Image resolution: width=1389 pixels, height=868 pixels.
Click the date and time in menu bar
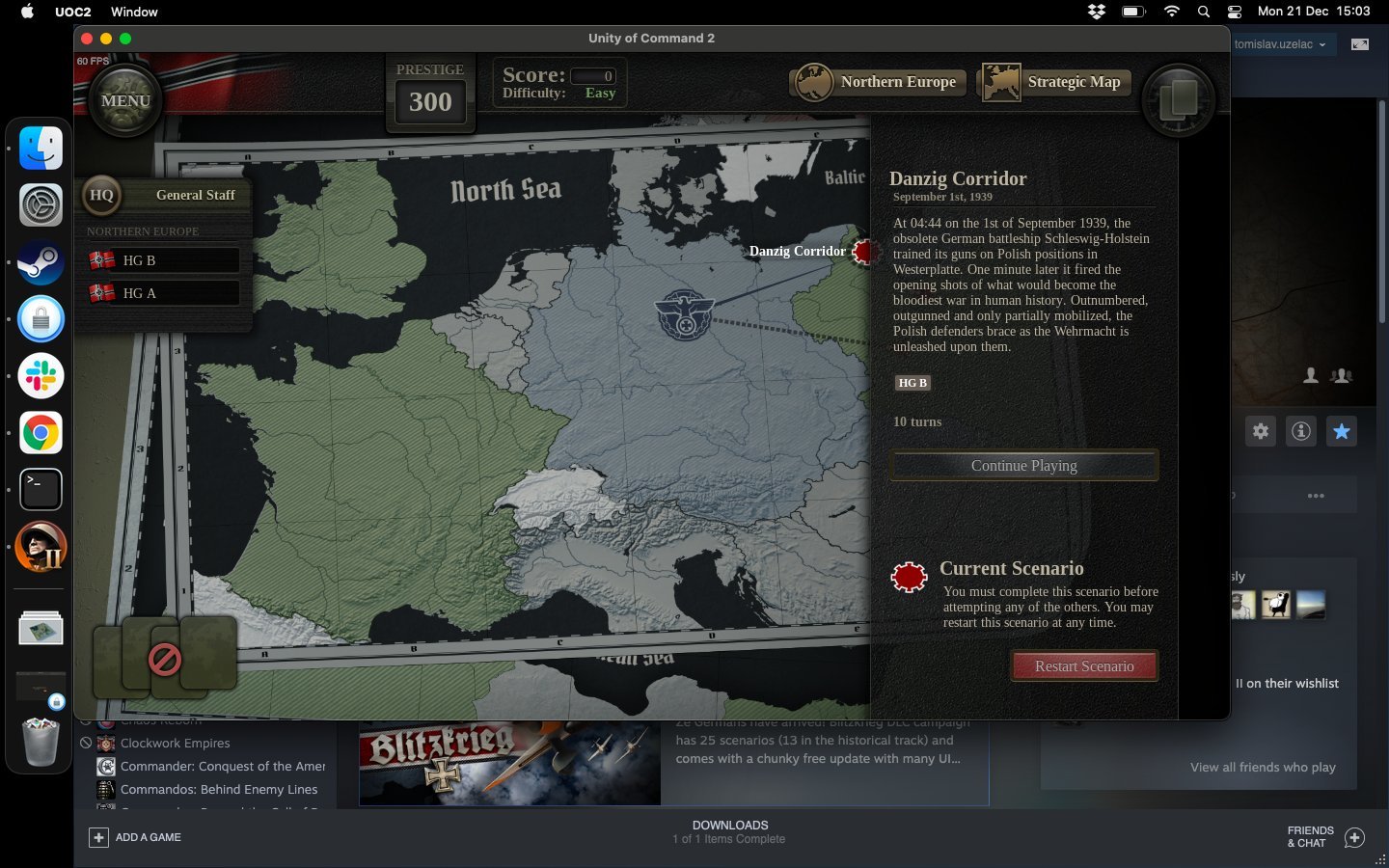coord(1314,12)
